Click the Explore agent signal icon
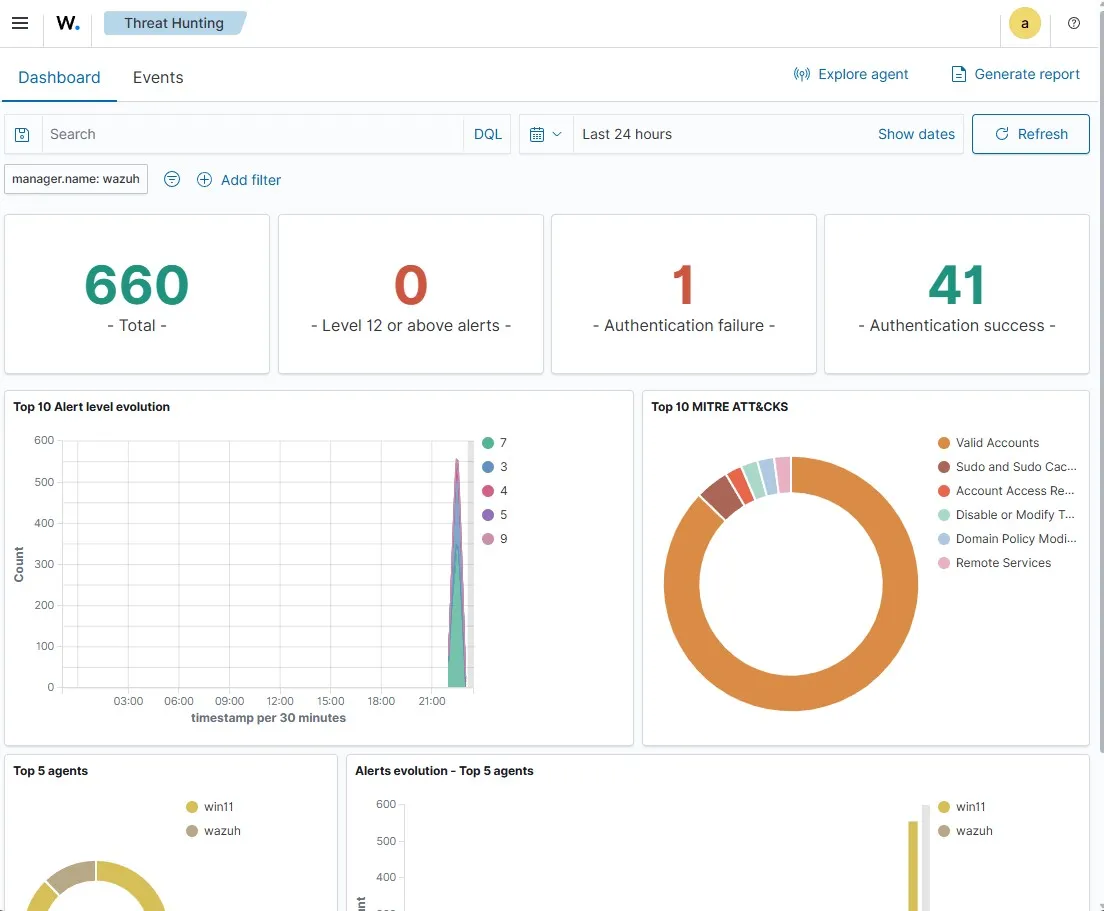The image size is (1104, 911). (801, 74)
